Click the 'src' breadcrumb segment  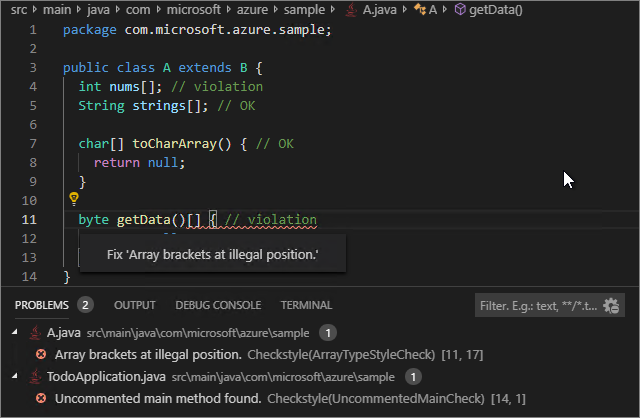pos(19,9)
